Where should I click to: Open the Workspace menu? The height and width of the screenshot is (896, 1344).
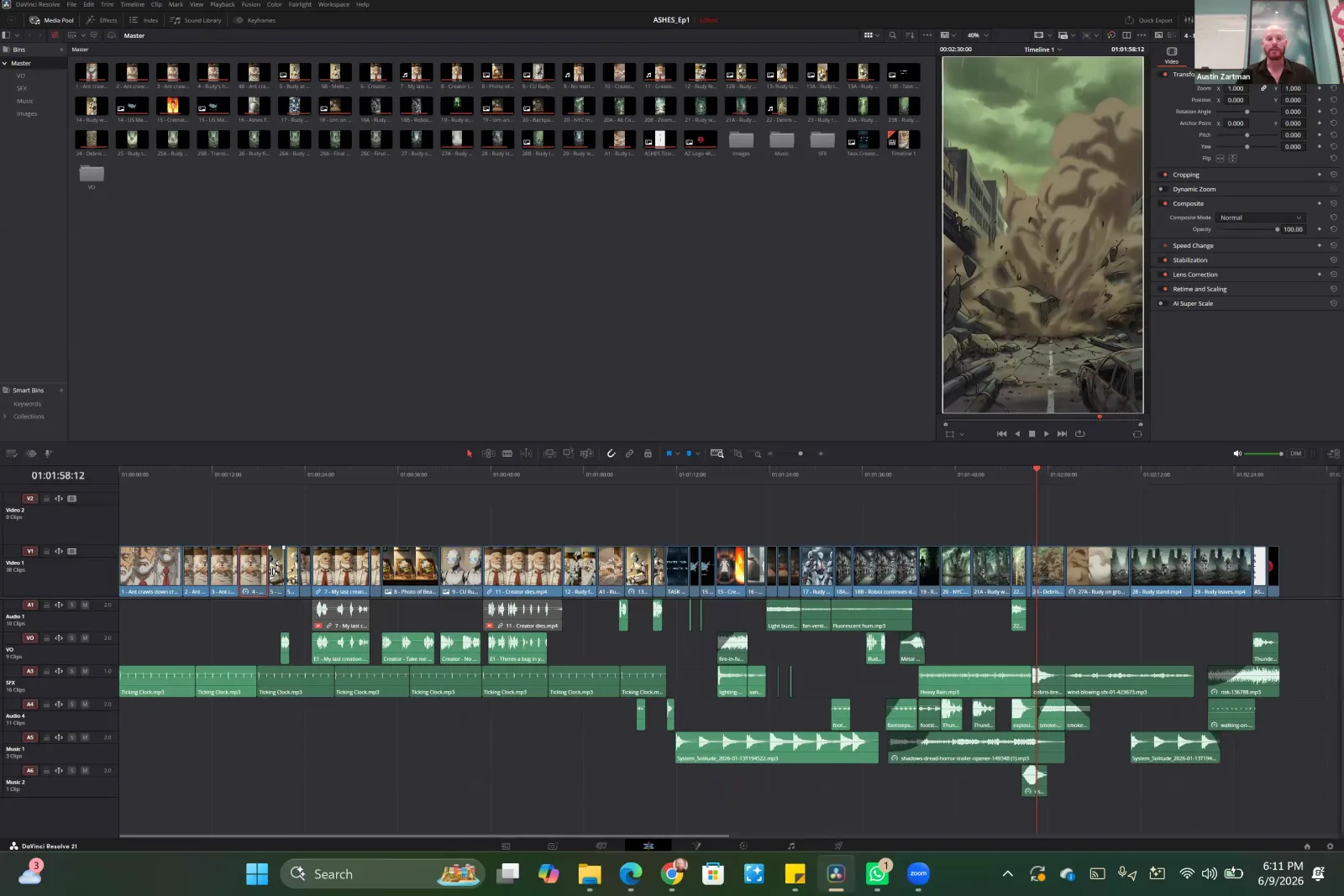click(333, 4)
